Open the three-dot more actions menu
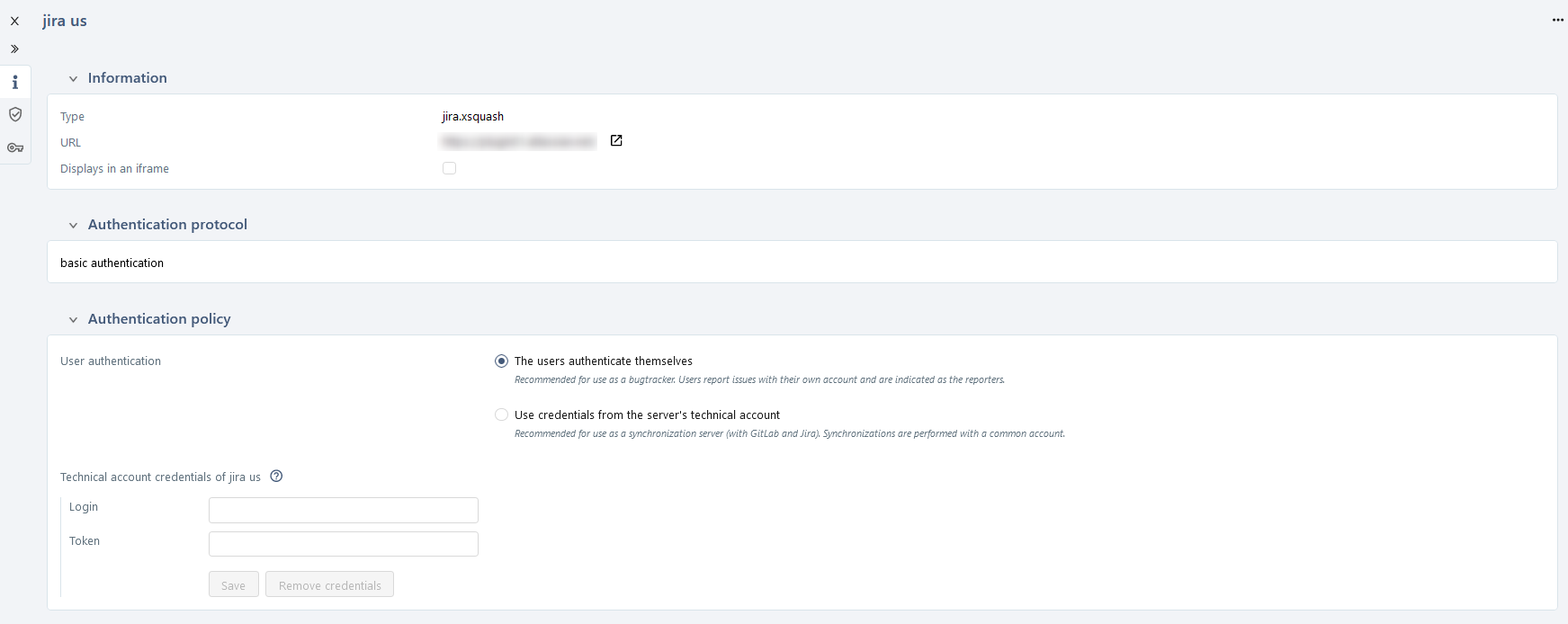The image size is (1568, 624). [x=1556, y=19]
